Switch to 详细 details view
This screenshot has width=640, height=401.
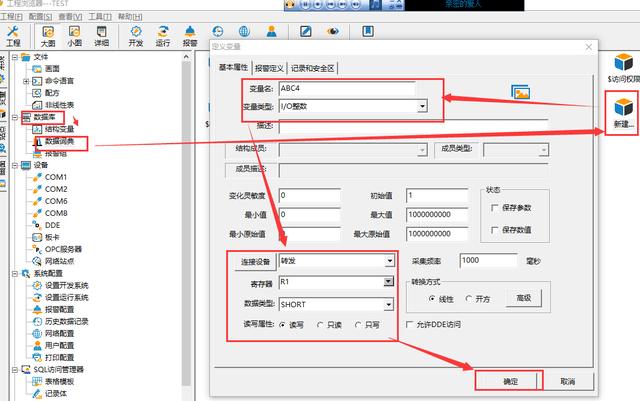[x=101, y=36]
